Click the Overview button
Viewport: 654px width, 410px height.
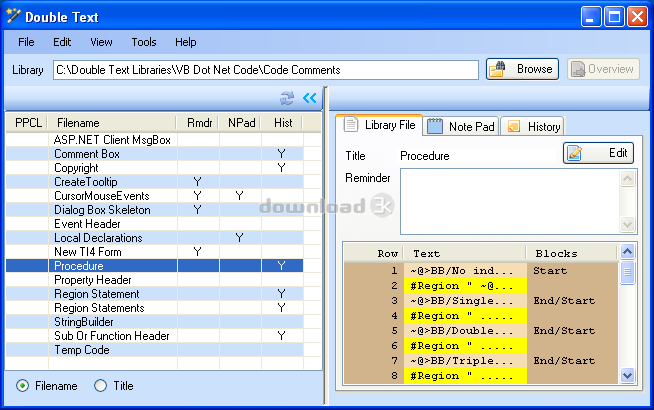point(603,69)
